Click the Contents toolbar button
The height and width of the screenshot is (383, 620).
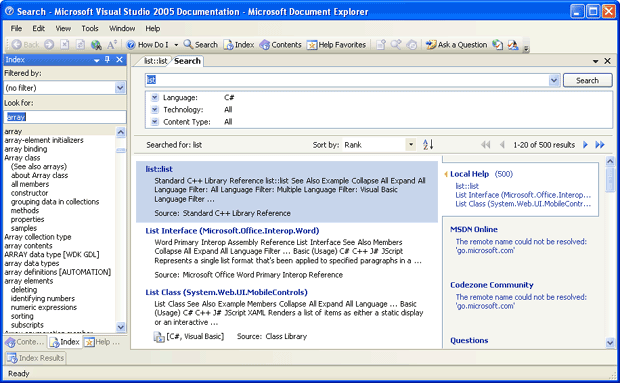pos(280,45)
